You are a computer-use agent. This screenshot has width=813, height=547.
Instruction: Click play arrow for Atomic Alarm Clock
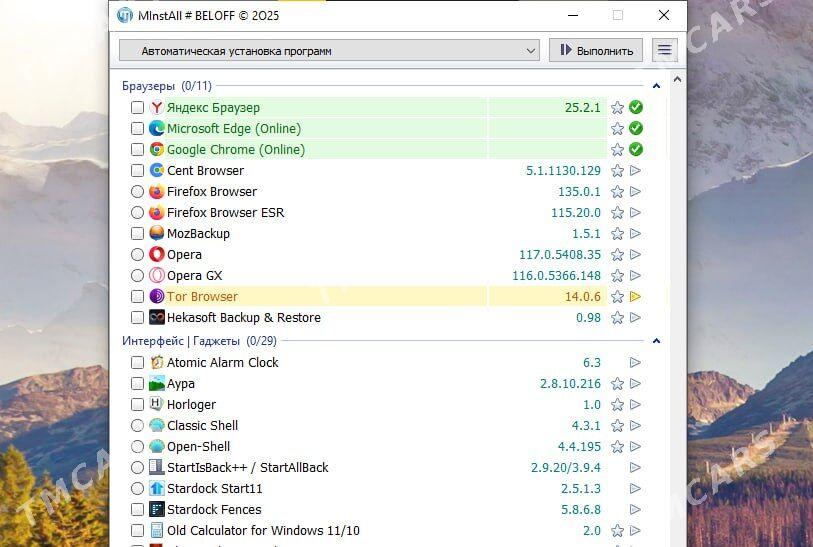(x=635, y=362)
